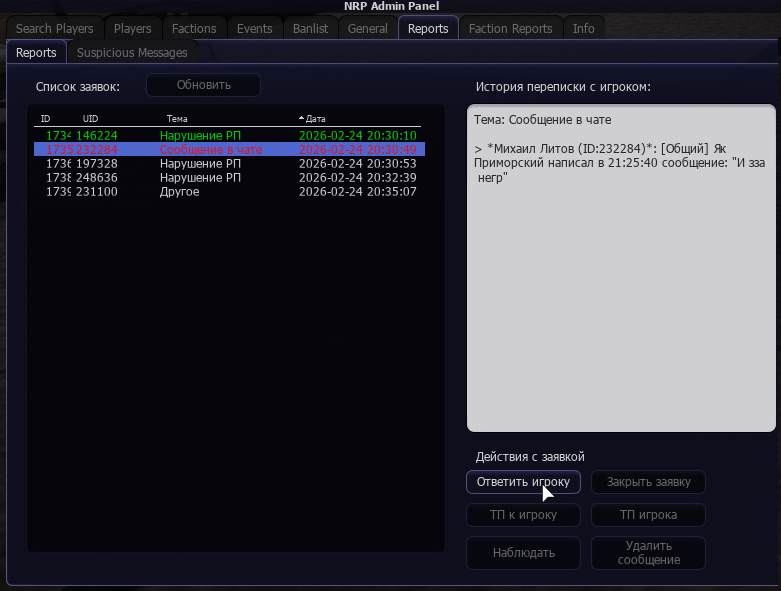The width and height of the screenshot is (781, 591).
Task: Switch to Suspicious Messages sub-tab
Action: (132, 53)
